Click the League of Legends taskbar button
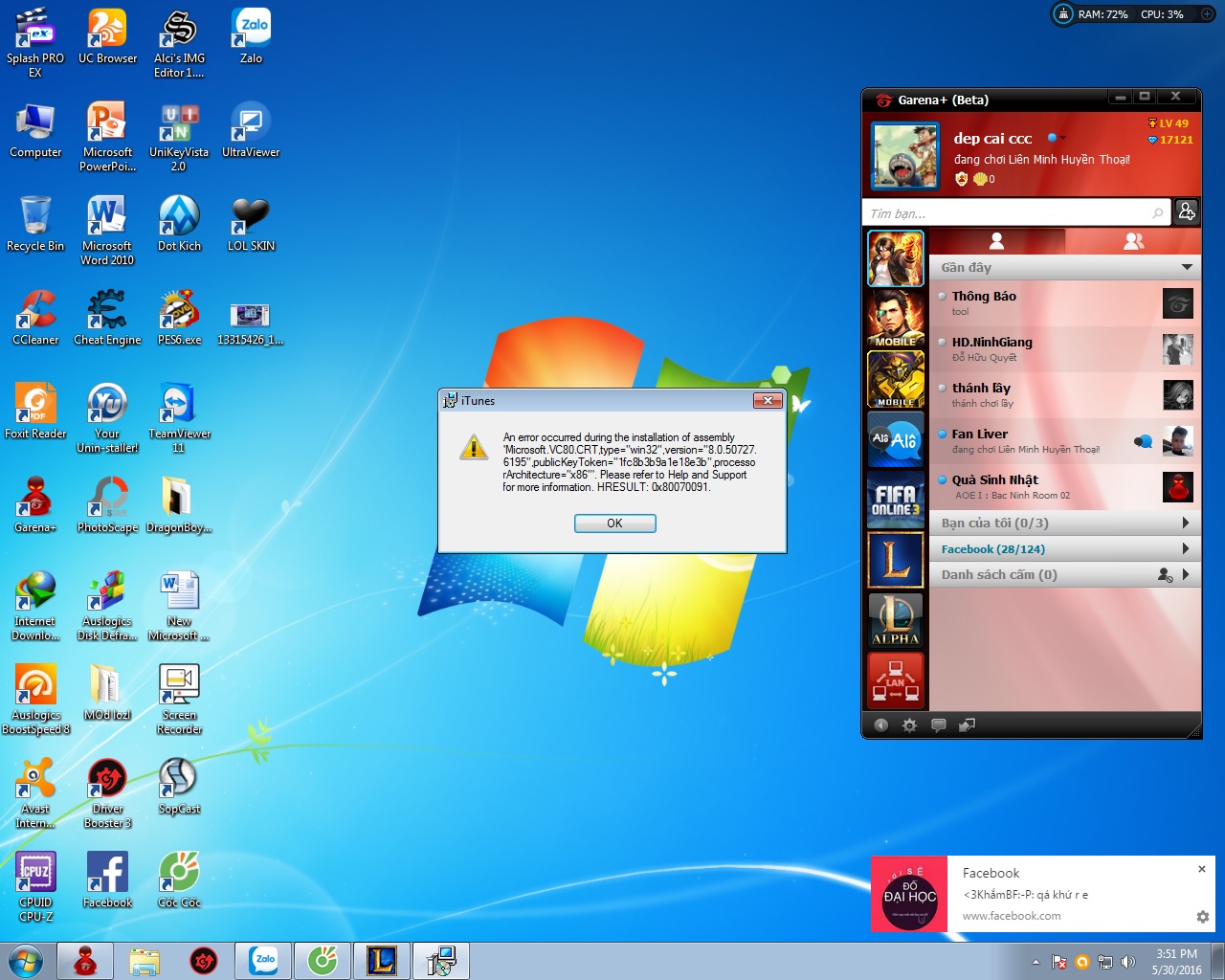1225x980 pixels. (382, 961)
